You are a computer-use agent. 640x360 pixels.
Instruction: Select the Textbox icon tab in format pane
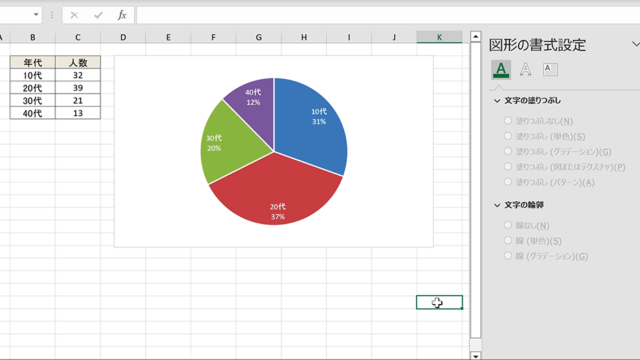550,69
